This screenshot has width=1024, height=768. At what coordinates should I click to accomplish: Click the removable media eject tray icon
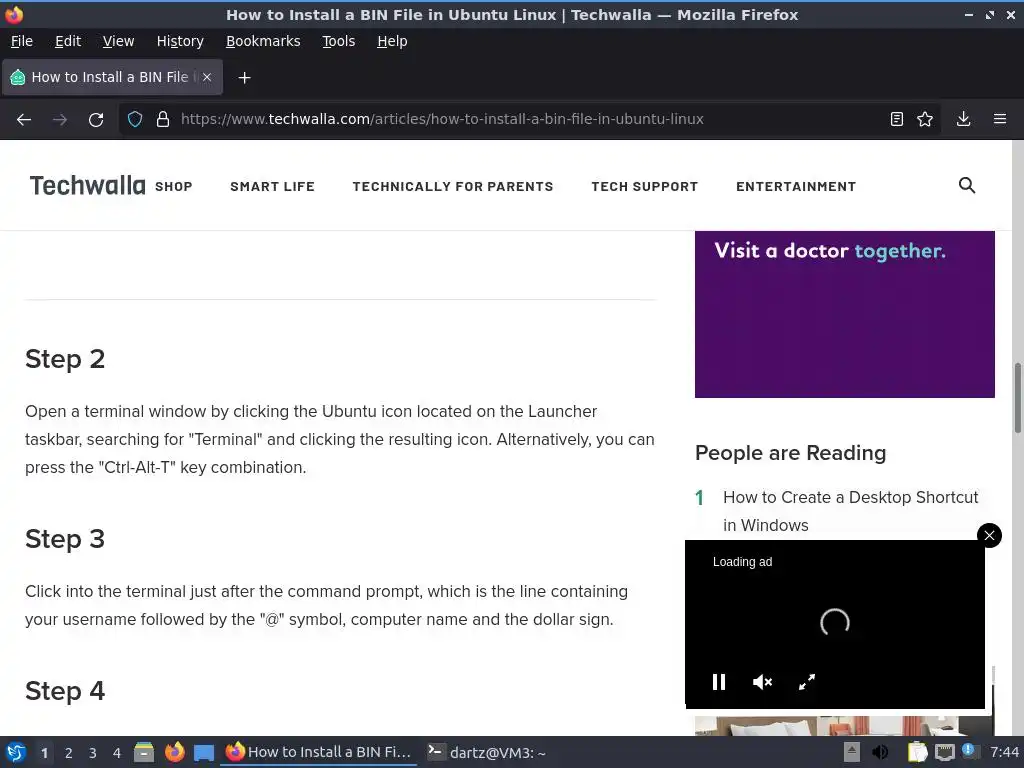point(852,752)
